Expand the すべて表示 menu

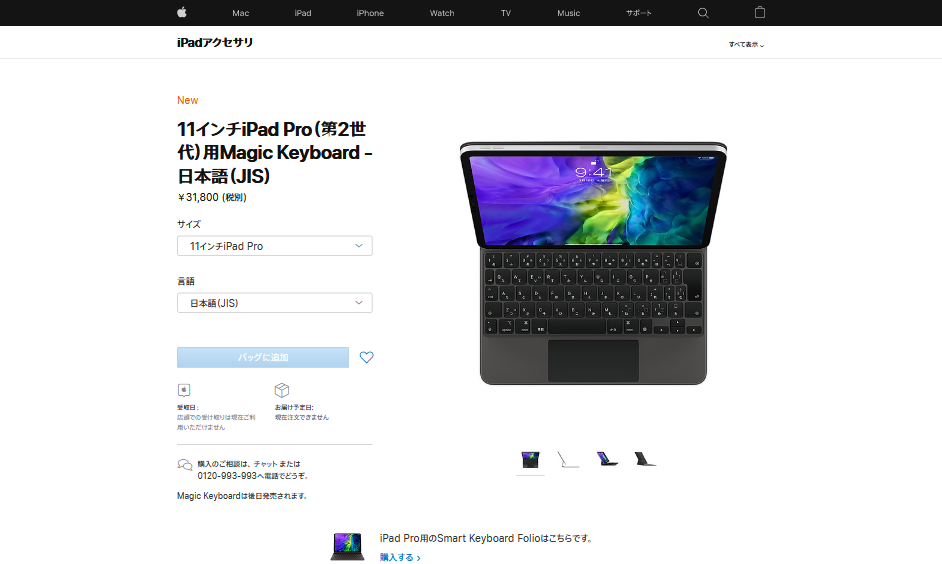point(746,44)
